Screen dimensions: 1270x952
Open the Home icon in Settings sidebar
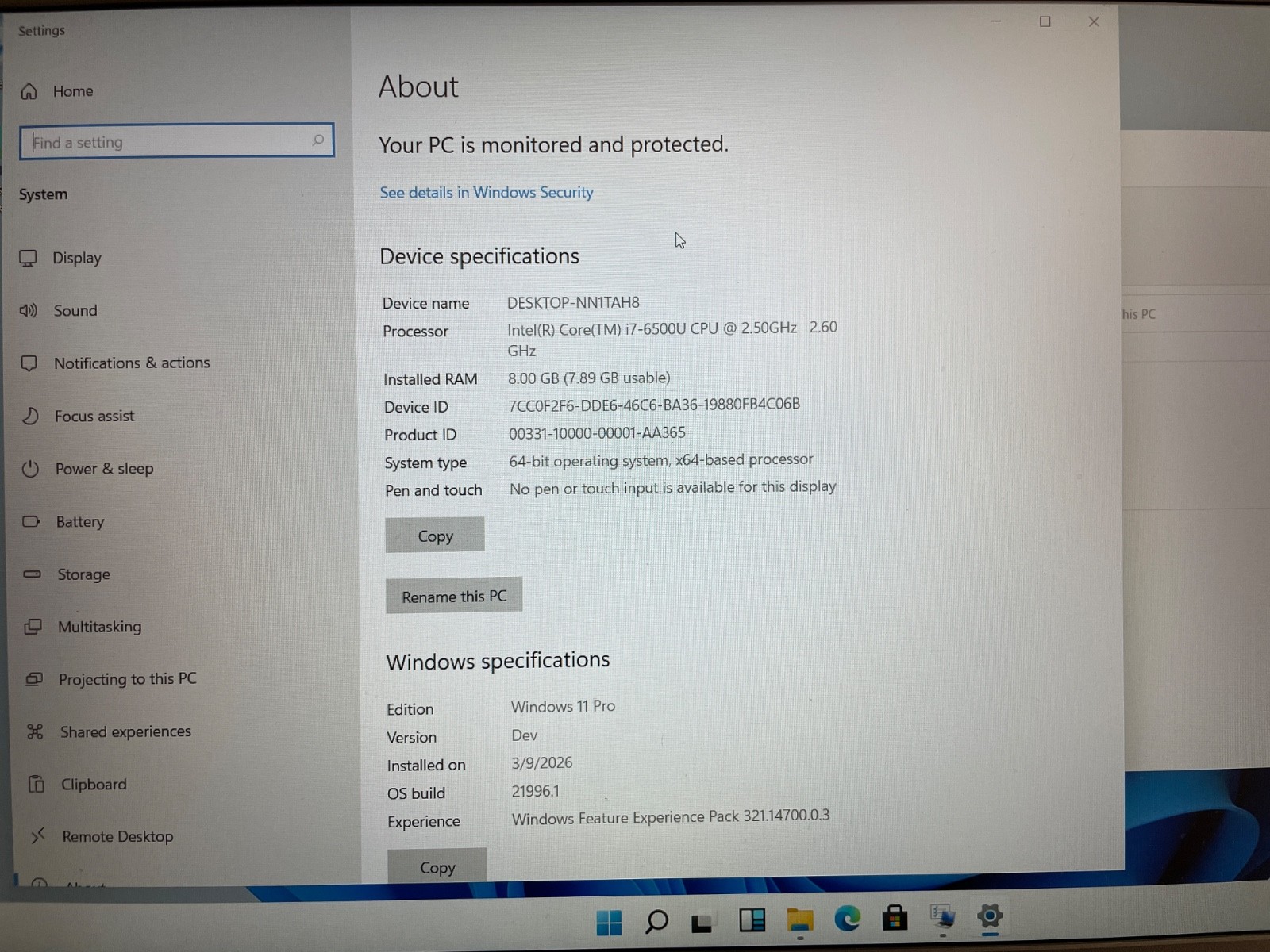tap(29, 92)
